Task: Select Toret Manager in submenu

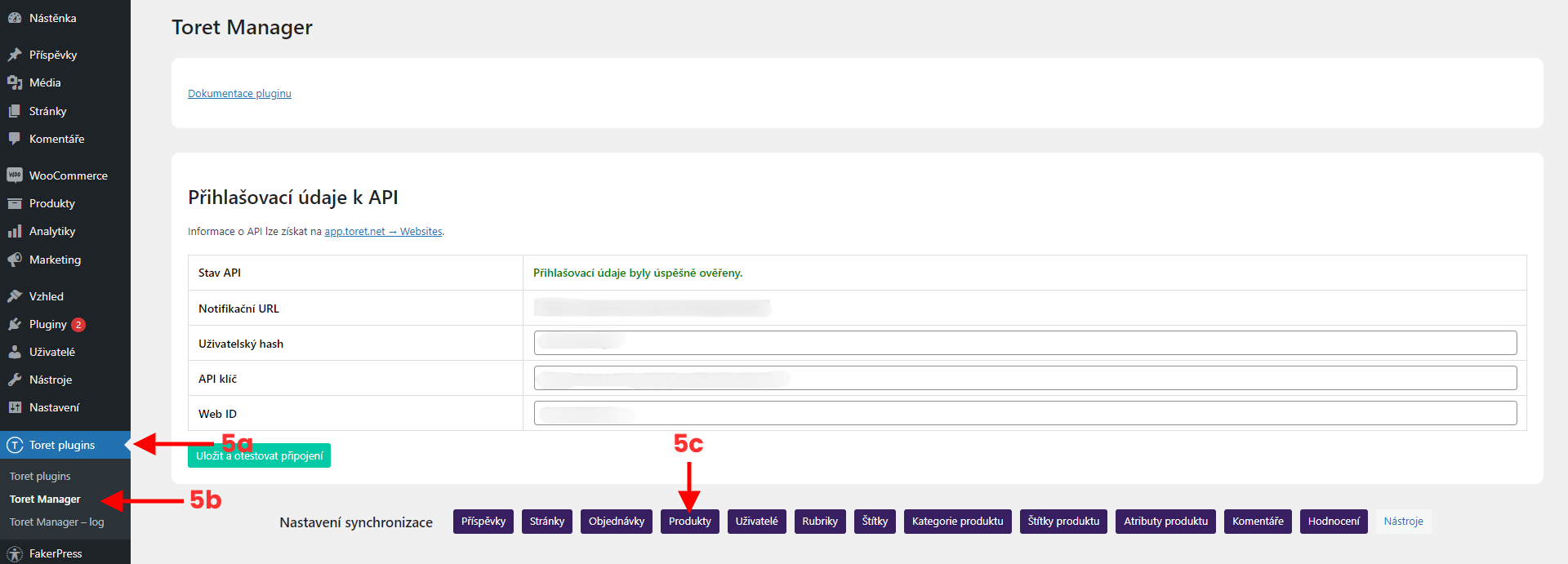Action: [45, 499]
